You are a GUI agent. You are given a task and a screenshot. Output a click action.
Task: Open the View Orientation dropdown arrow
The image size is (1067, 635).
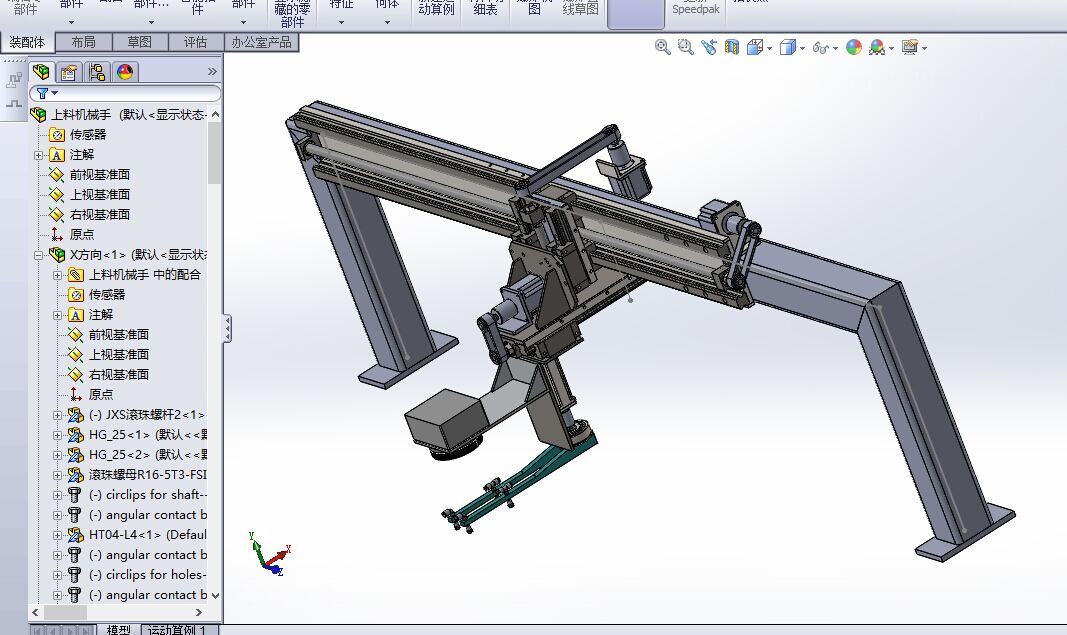770,48
